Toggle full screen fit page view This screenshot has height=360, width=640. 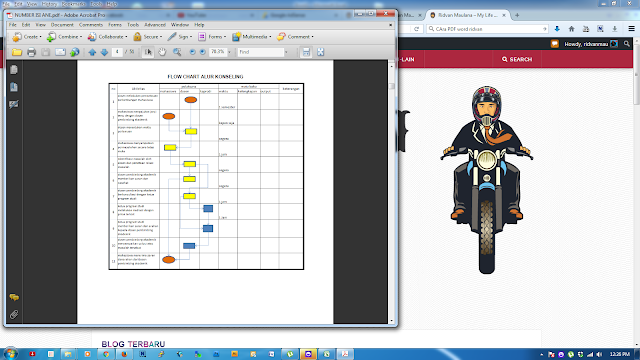click(x=320, y=52)
